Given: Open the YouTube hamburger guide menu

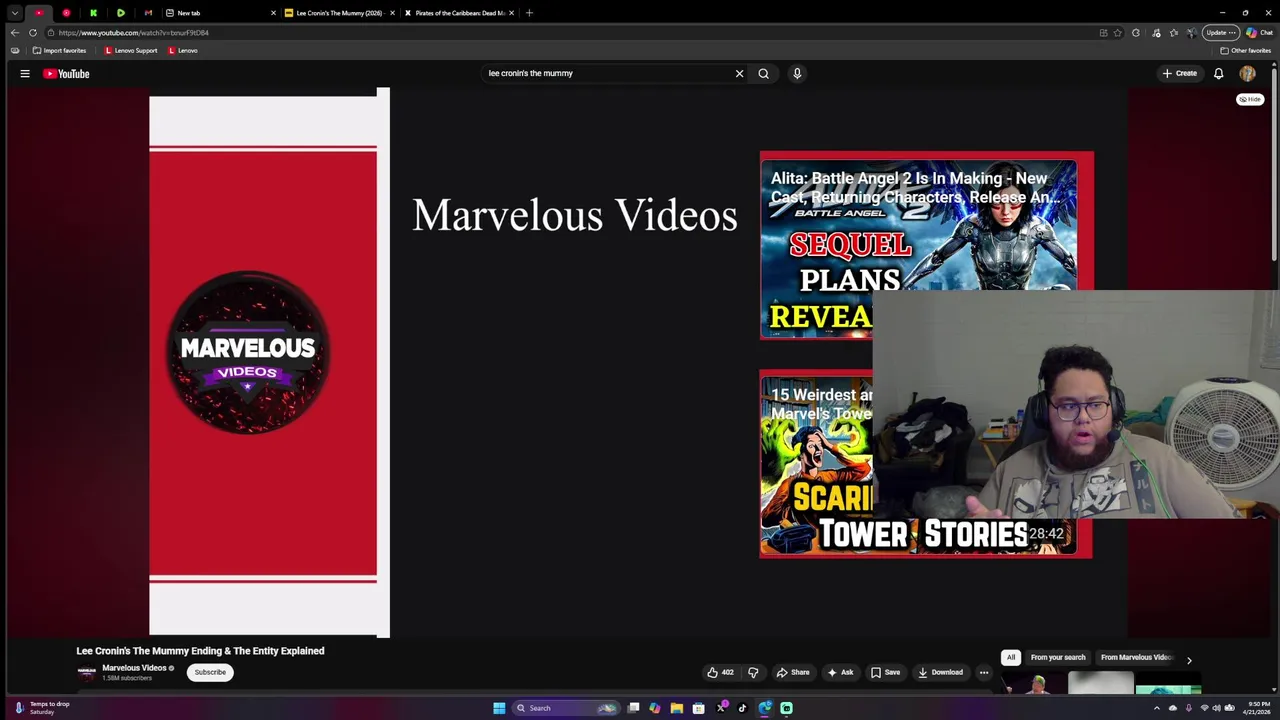Looking at the screenshot, I should coord(25,73).
